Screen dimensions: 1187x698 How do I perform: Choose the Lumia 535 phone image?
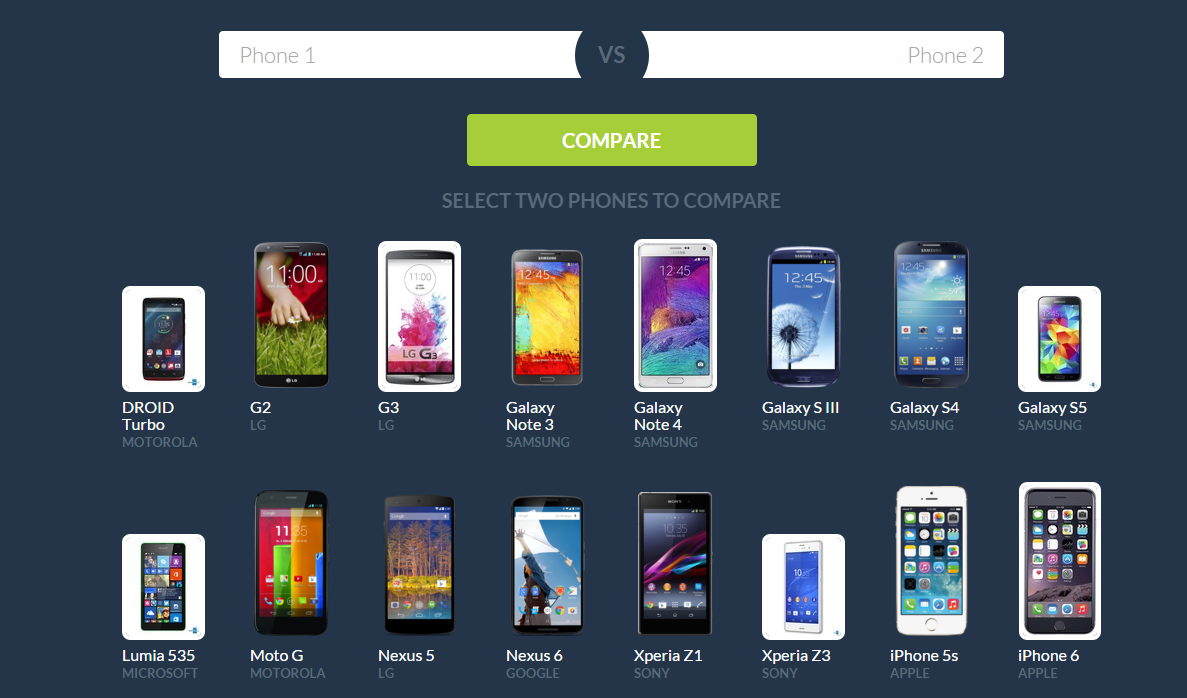pyautogui.click(x=164, y=587)
